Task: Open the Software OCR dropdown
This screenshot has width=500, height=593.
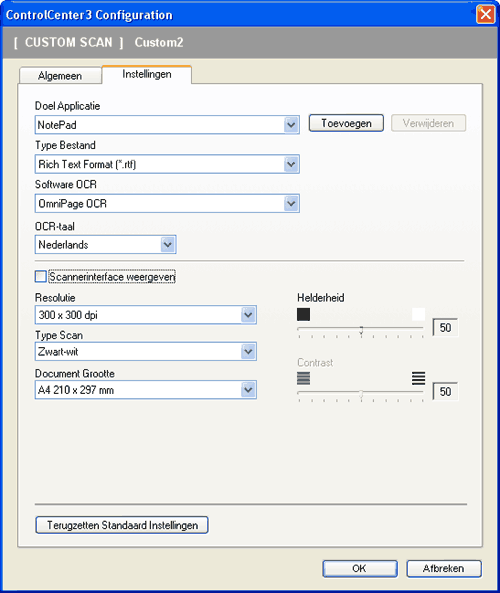Action: 291,203
